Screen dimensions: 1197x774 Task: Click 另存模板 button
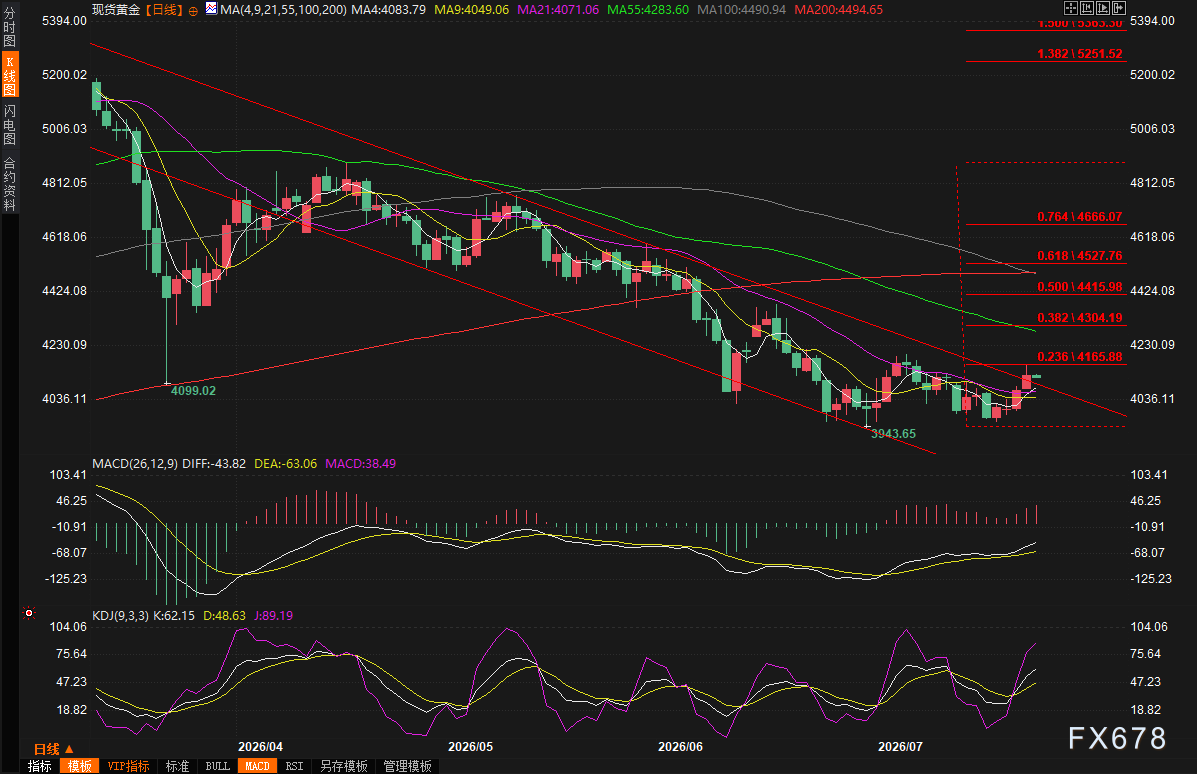click(x=344, y=766)
